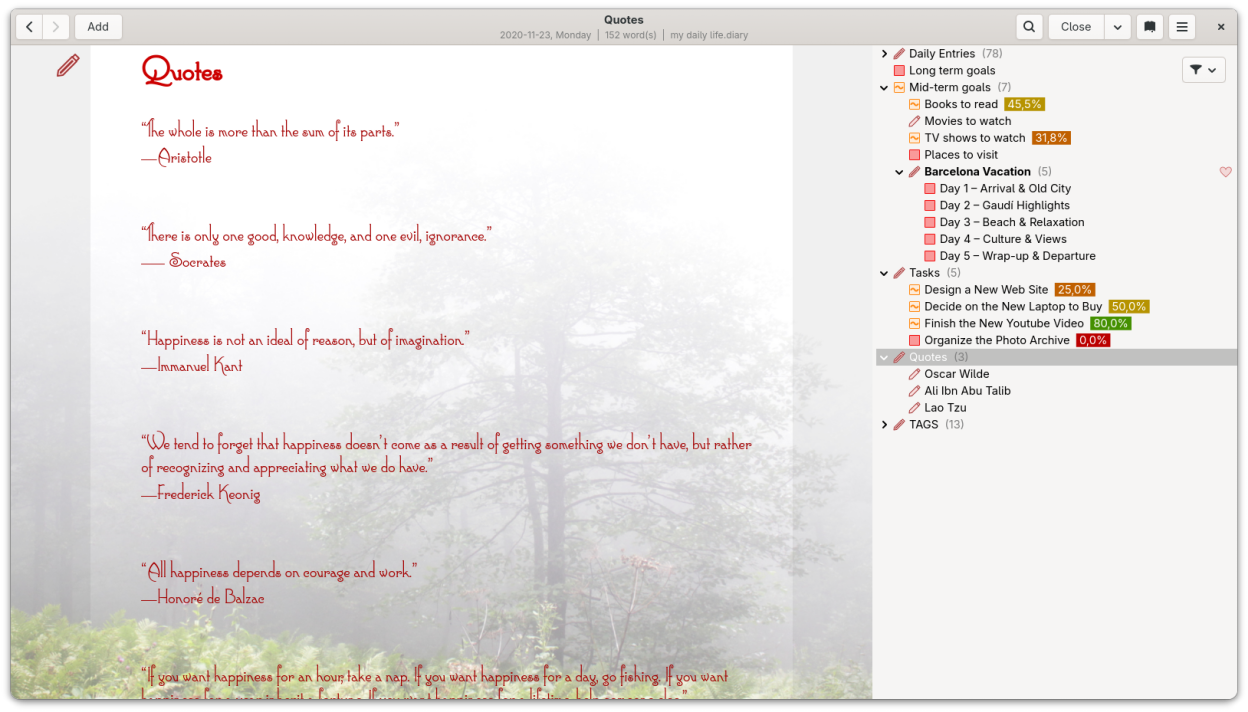Click the Organize the Photo Archive icon
Viewport: 1248px width, 712px height.
point(914,341)
